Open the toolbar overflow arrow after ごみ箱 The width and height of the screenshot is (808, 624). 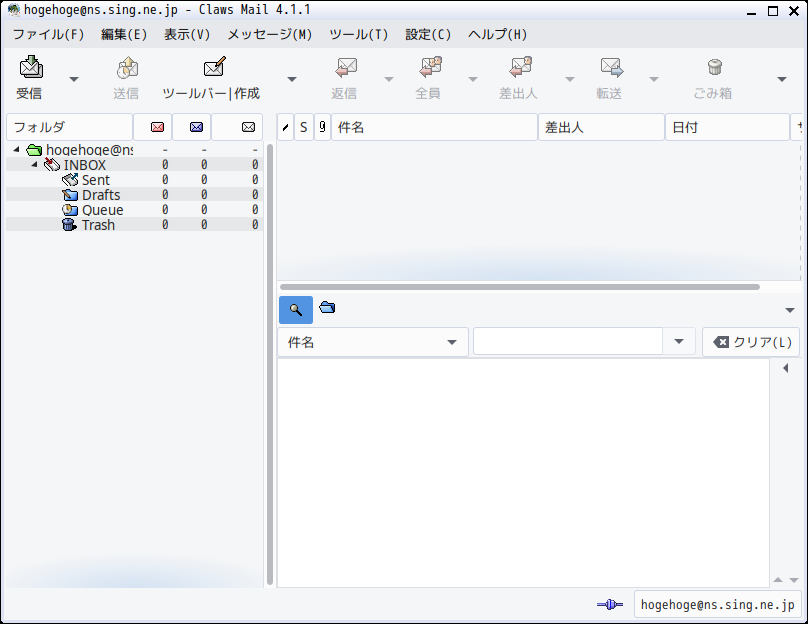click(x=782, y=79)
